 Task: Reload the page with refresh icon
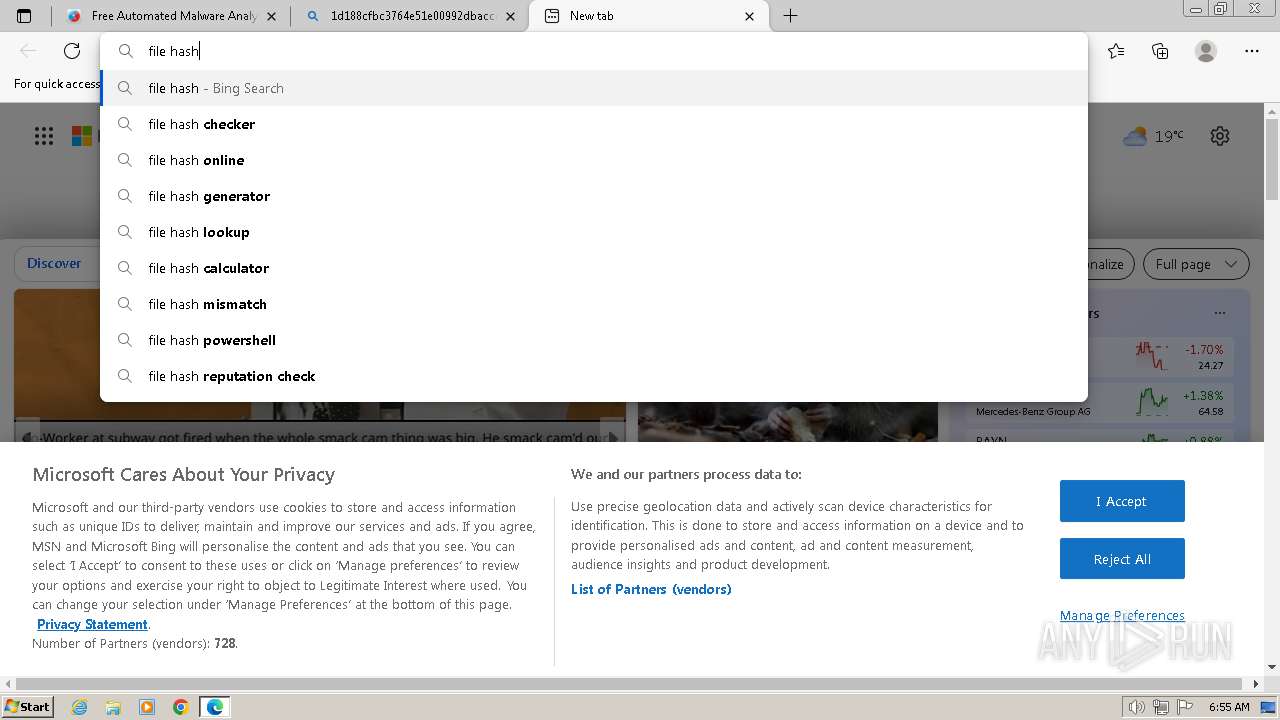pyautogui.click(x=72, y=51)
